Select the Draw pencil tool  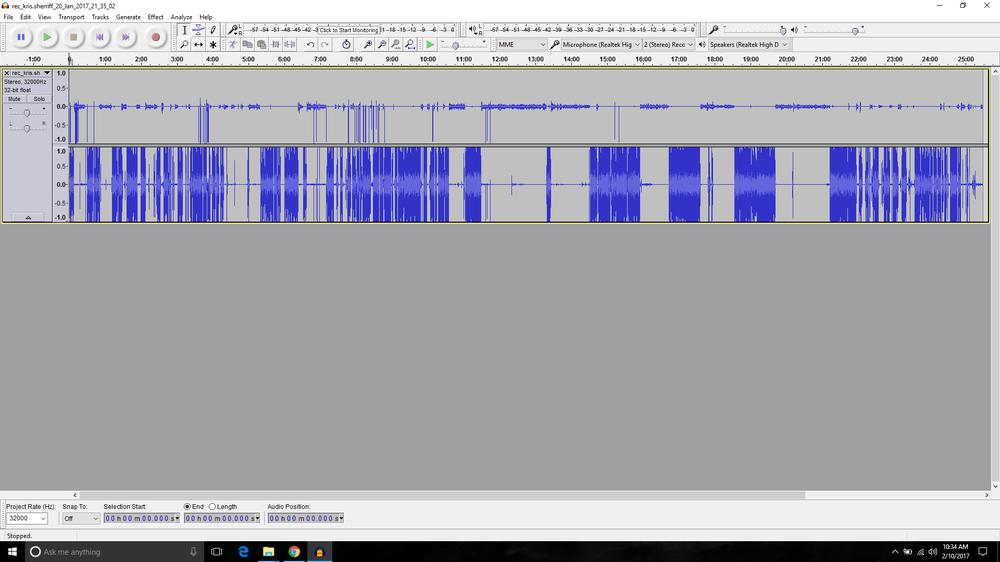click(212, 30)
